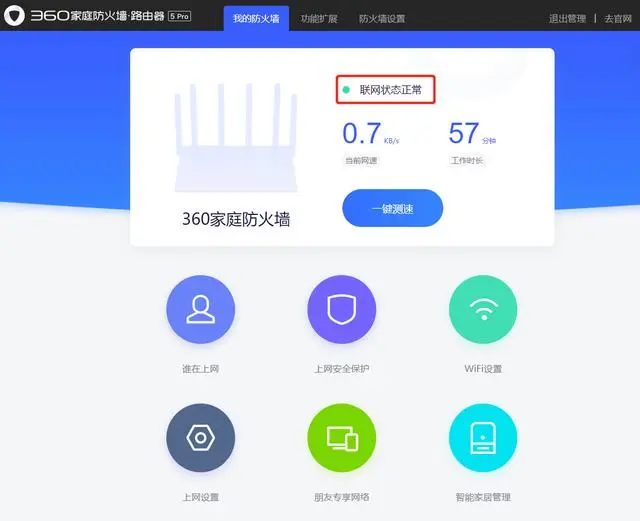Select the 联网状态正常 status text
Viewport: 640px width, 521px height.
[391, 90]
